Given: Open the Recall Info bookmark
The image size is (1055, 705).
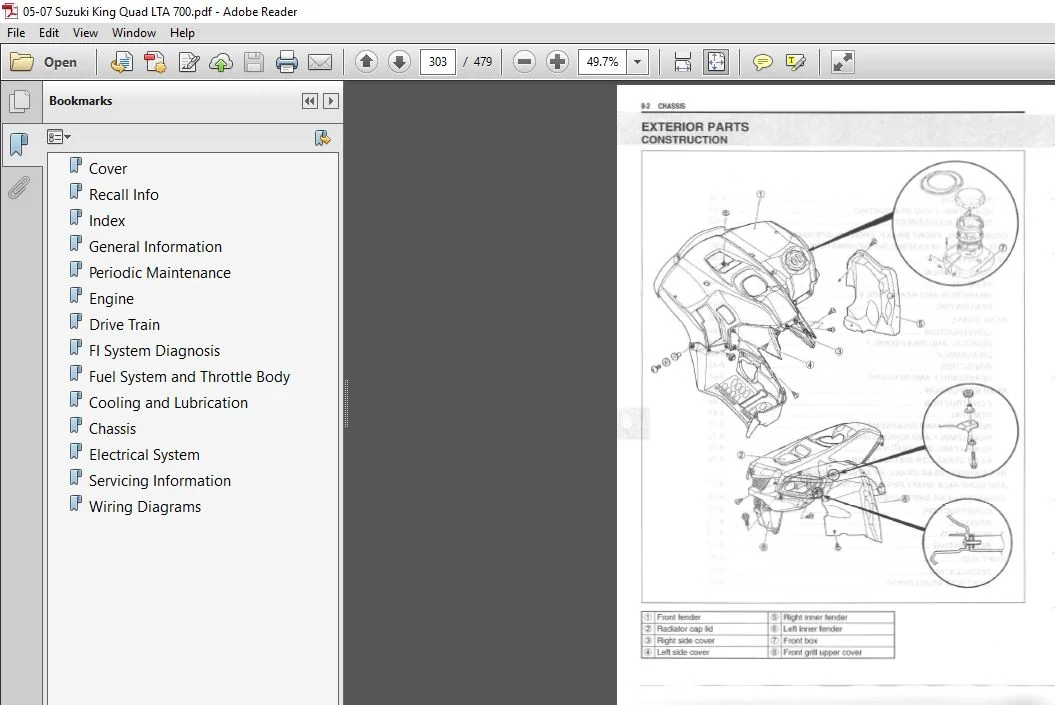Looking at the screenshot, I should tap(124, 195).
